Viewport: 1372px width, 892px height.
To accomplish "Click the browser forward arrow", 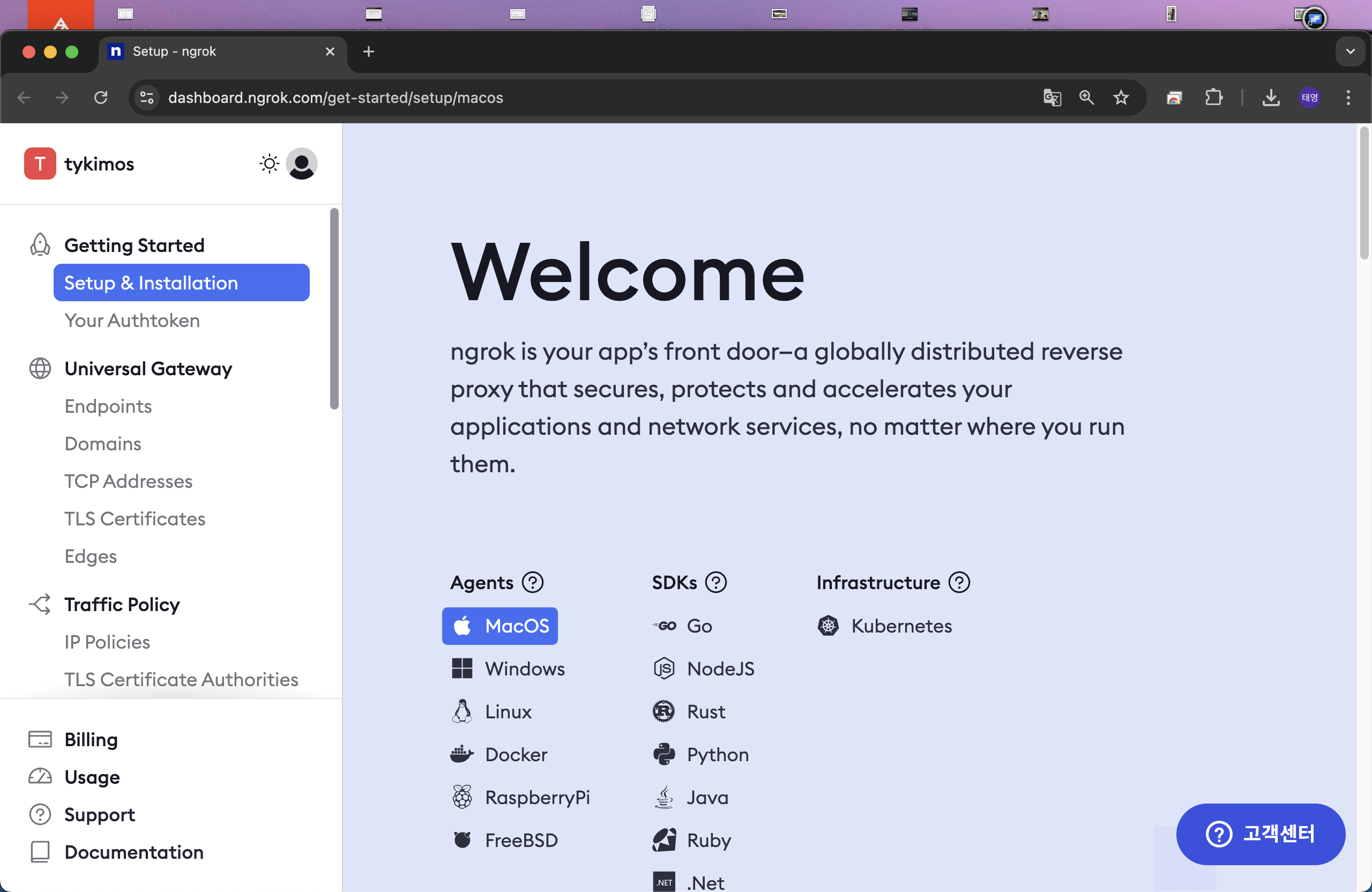I will point(62,98).
